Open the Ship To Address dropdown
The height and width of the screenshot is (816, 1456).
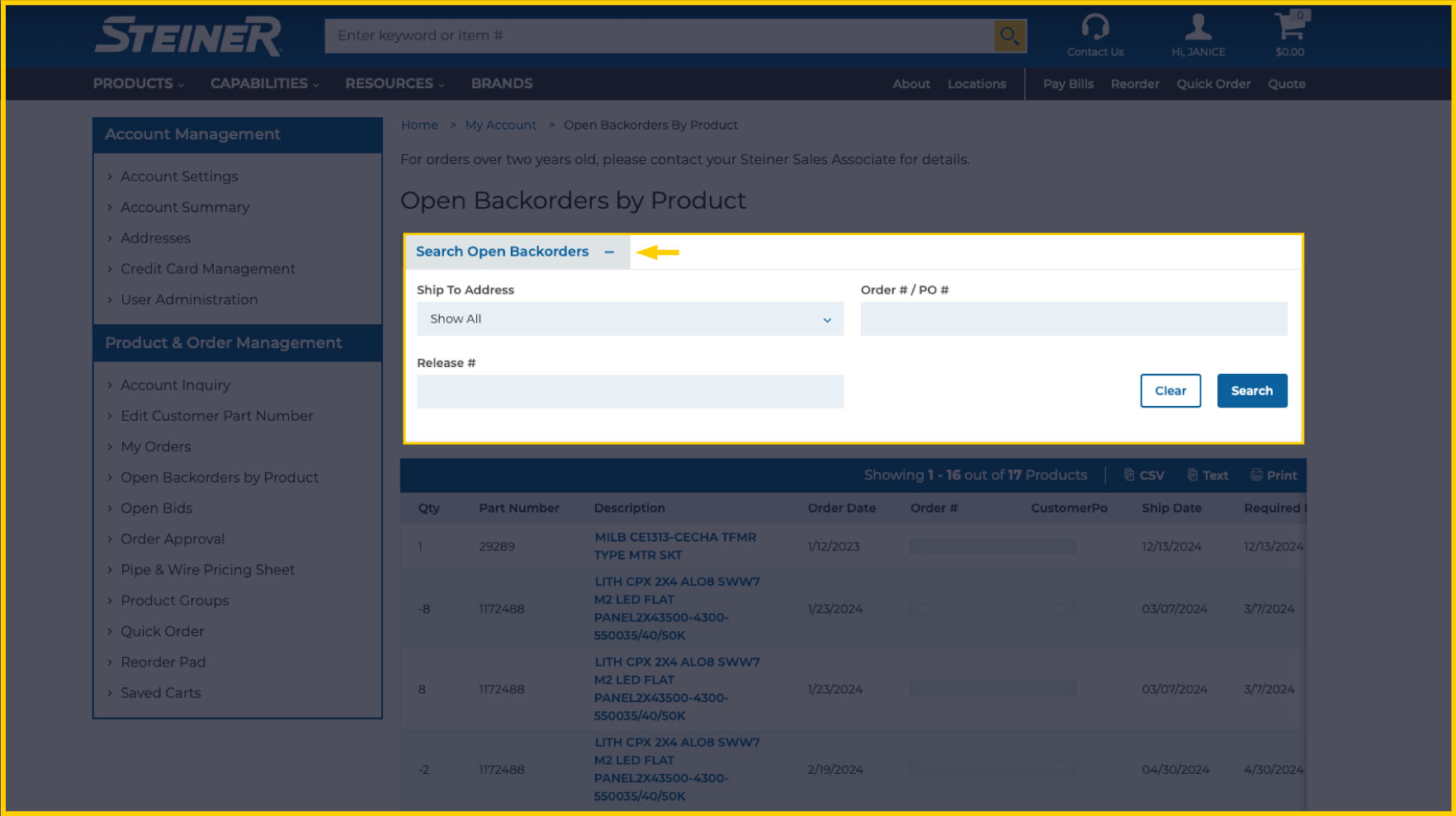tap(630, 318)
